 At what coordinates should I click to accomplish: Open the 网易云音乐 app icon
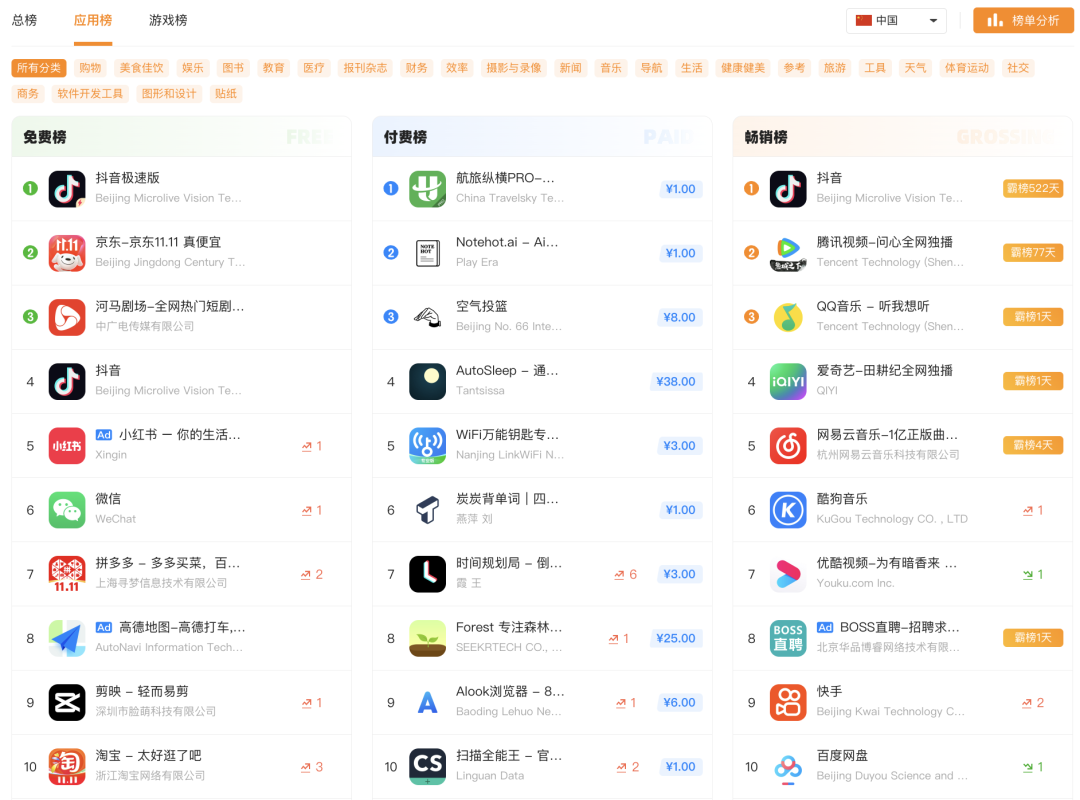click(x=788, y=446)
